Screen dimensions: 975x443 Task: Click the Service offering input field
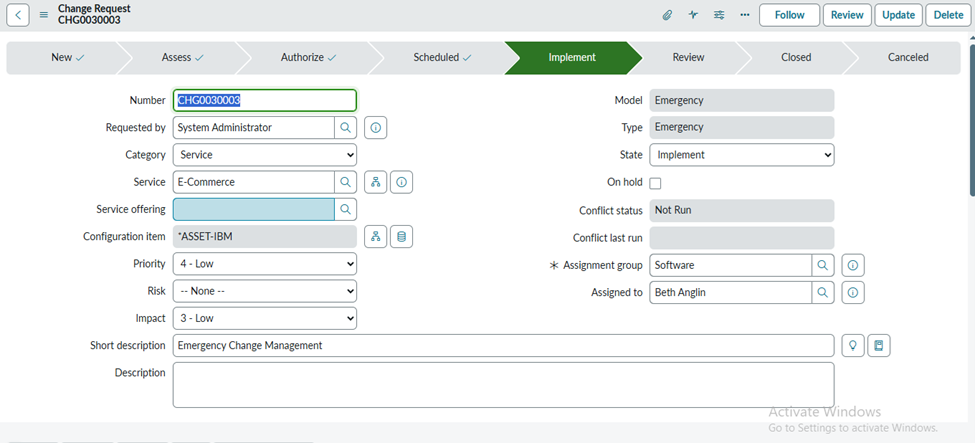tap(254, 209)
